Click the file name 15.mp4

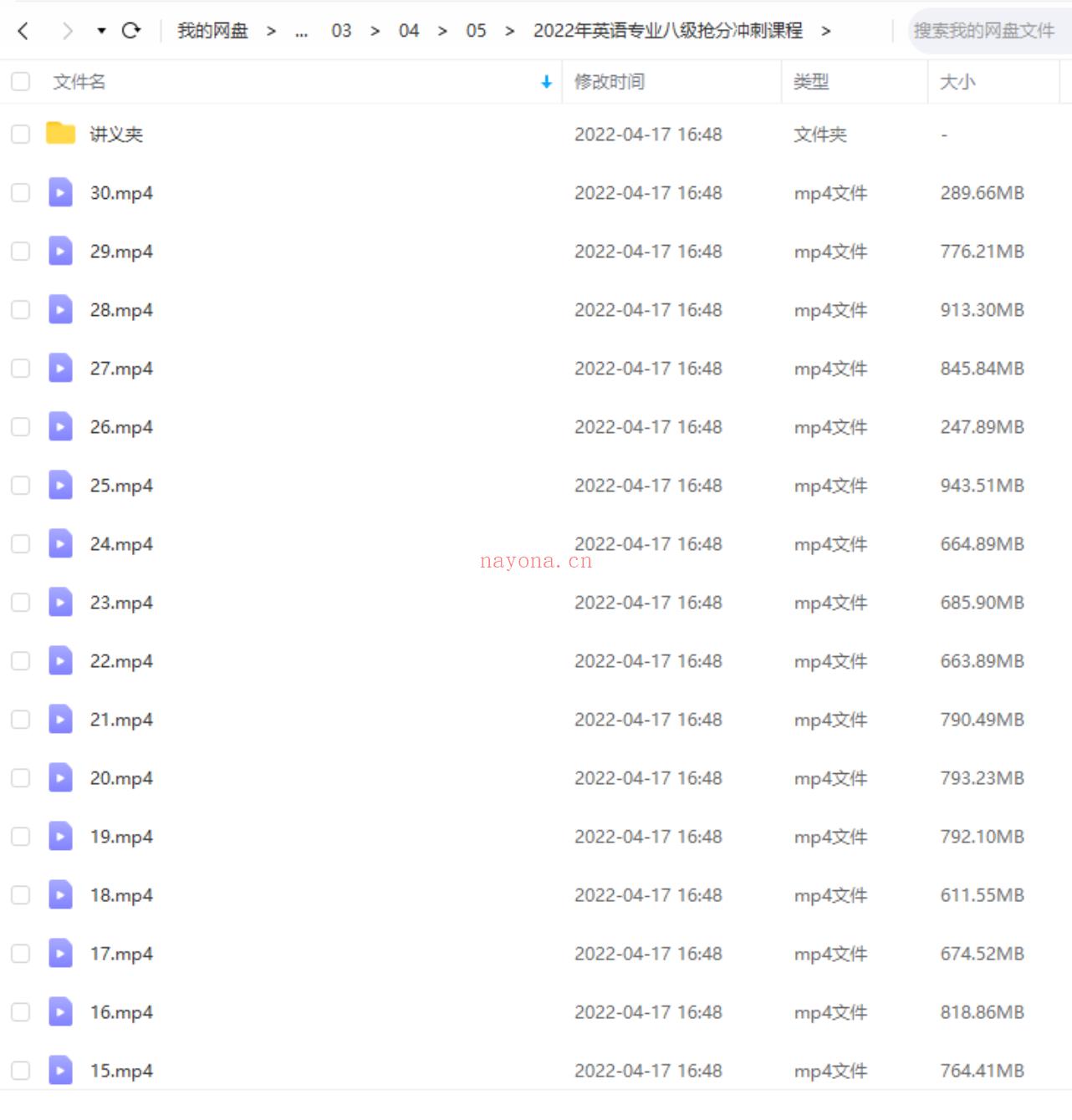(x=121, y=1071)
